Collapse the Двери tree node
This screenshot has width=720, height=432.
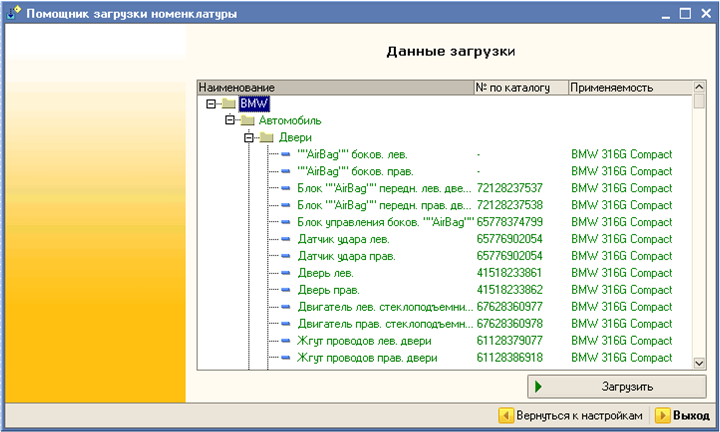[x=249, y=137]
